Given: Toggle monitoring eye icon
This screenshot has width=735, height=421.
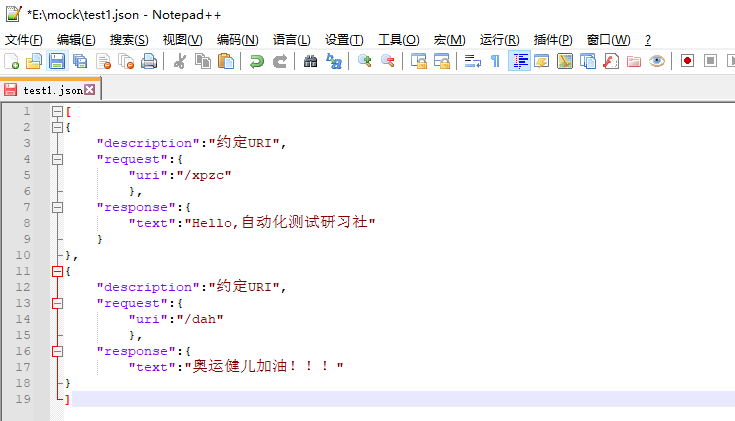Looking at the screenshot, I should coord(657,61).
